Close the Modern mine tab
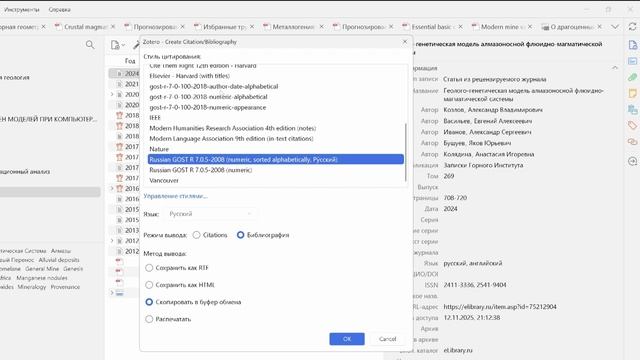The height and width of the screenshot is (360, 640). pyautogui.click(x=530, y=27)
